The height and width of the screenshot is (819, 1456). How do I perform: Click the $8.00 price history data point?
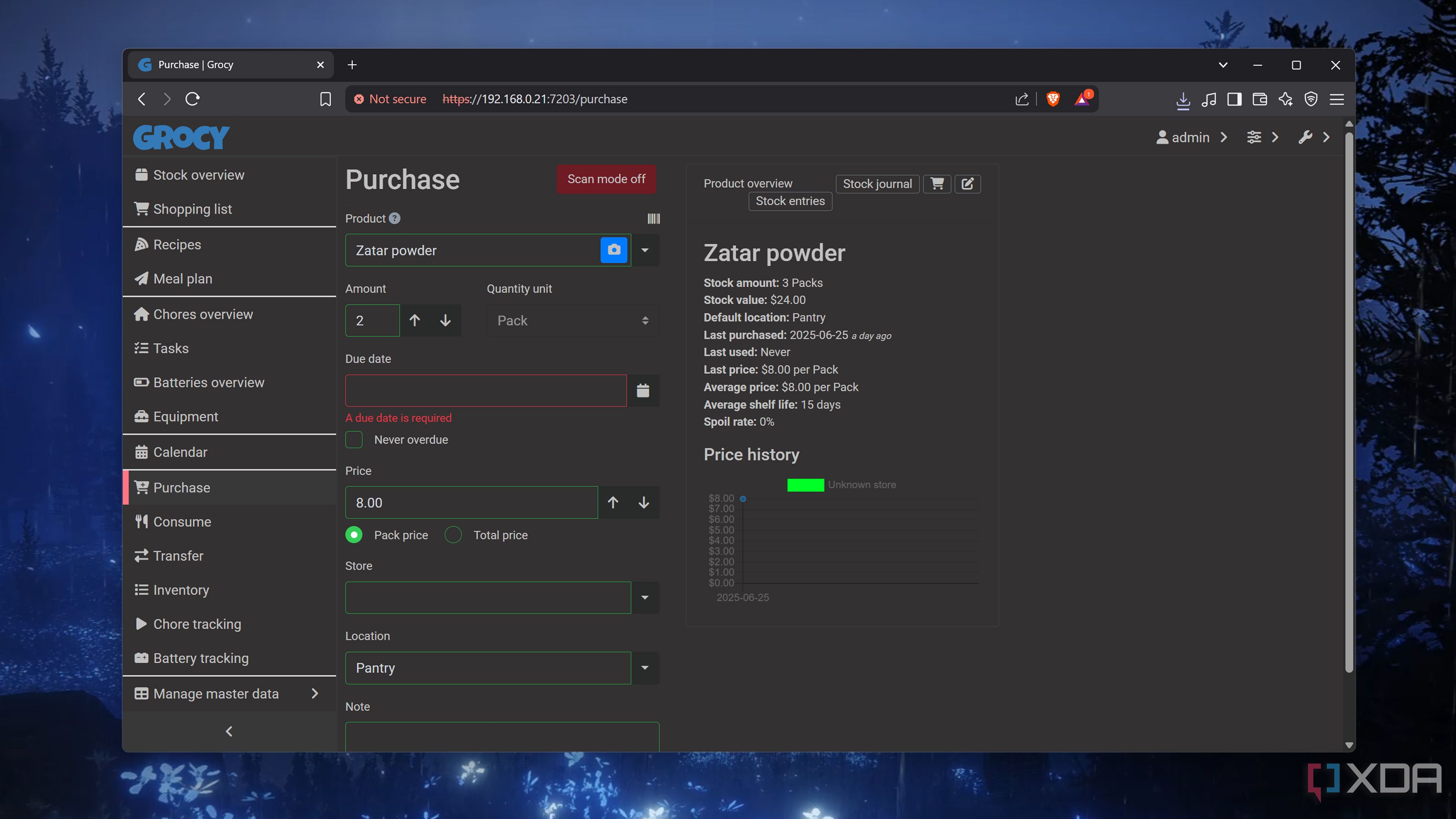pyautogui.click(x=743, y=499)
